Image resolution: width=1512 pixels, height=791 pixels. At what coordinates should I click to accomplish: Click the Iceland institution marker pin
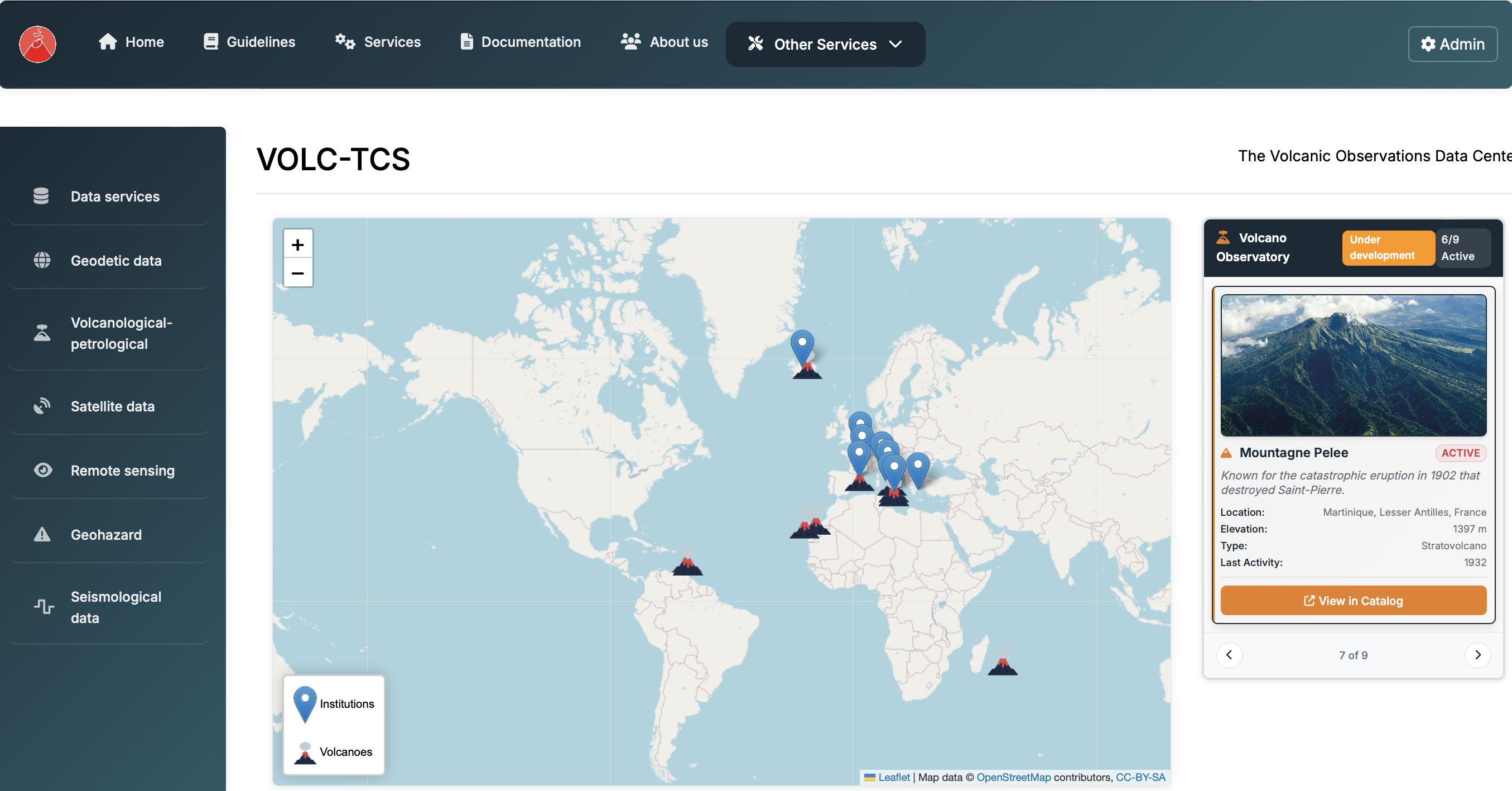click(802, 345)
